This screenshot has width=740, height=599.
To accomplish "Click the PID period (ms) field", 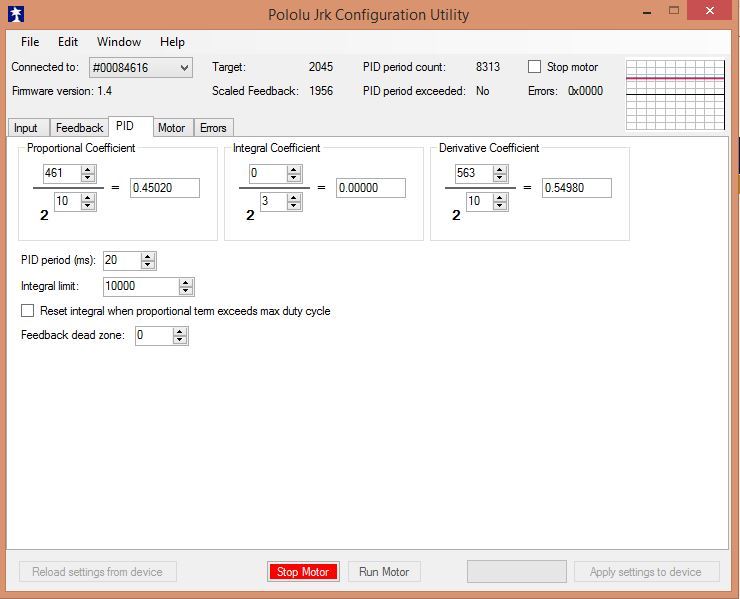I will tap(122, 261).
